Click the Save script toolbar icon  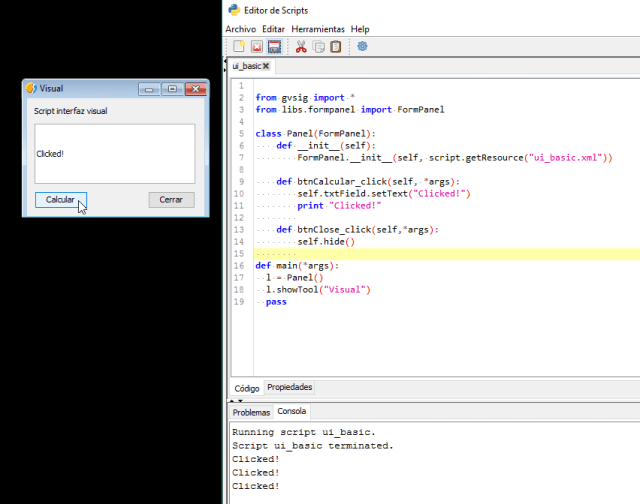click(x=273, y=47)
